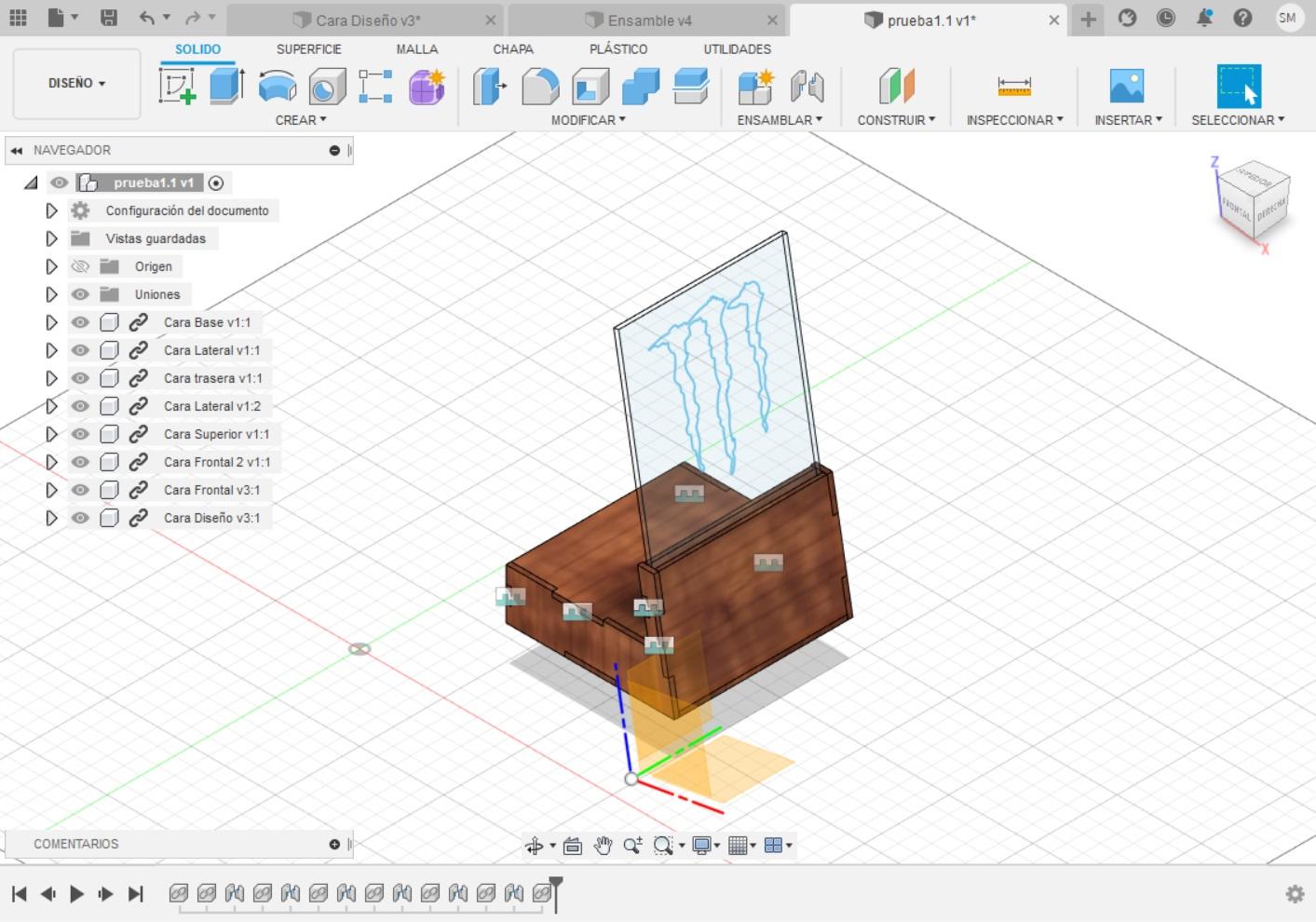This screenshot has width=1316, height=922.
Task: Select the Joint tool
Action: coord(807,87)
